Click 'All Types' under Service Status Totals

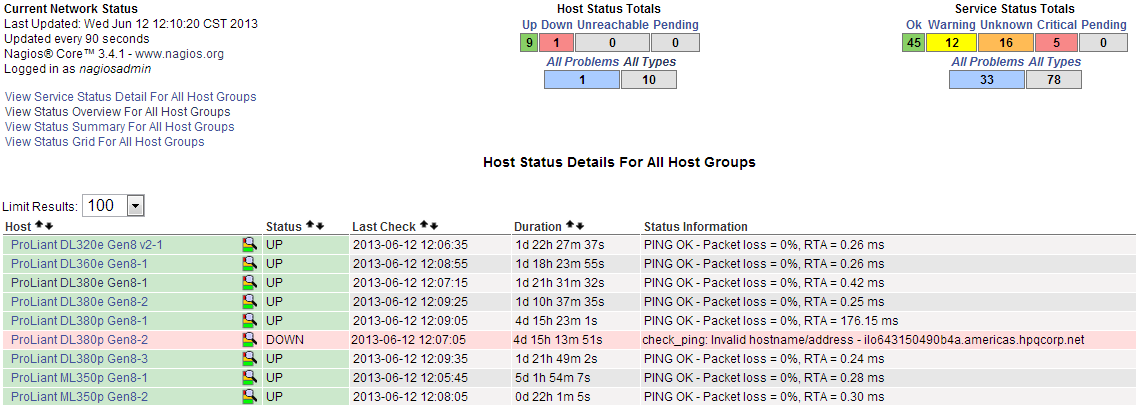pyautogui.click(x=1054, y=62)
